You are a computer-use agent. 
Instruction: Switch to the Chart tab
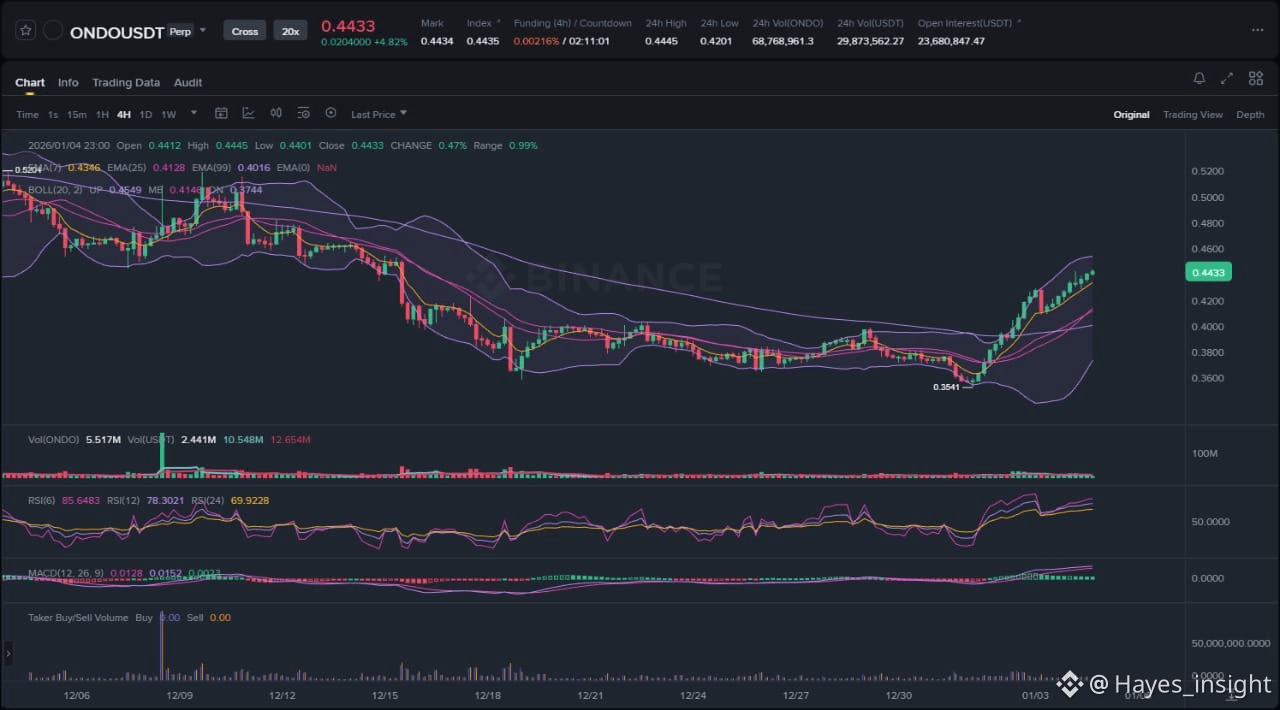pos(30,83)
